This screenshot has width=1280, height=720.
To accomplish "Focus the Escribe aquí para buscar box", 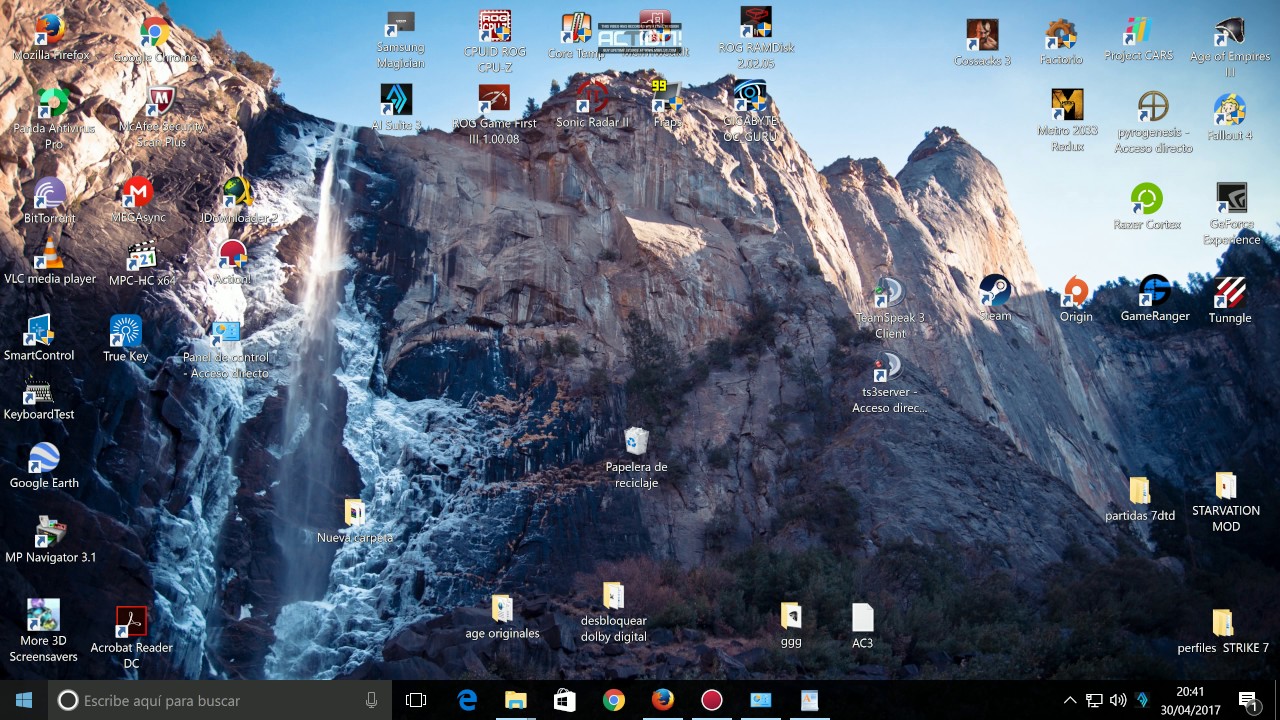I will click(219, 700).
